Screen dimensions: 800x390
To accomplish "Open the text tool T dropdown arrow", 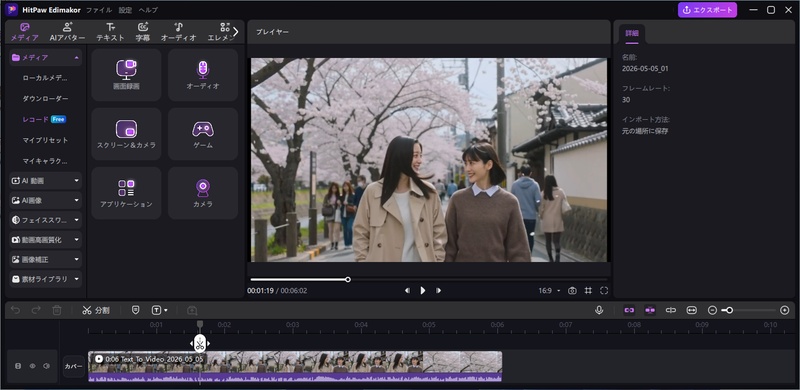I will point(166,310).
